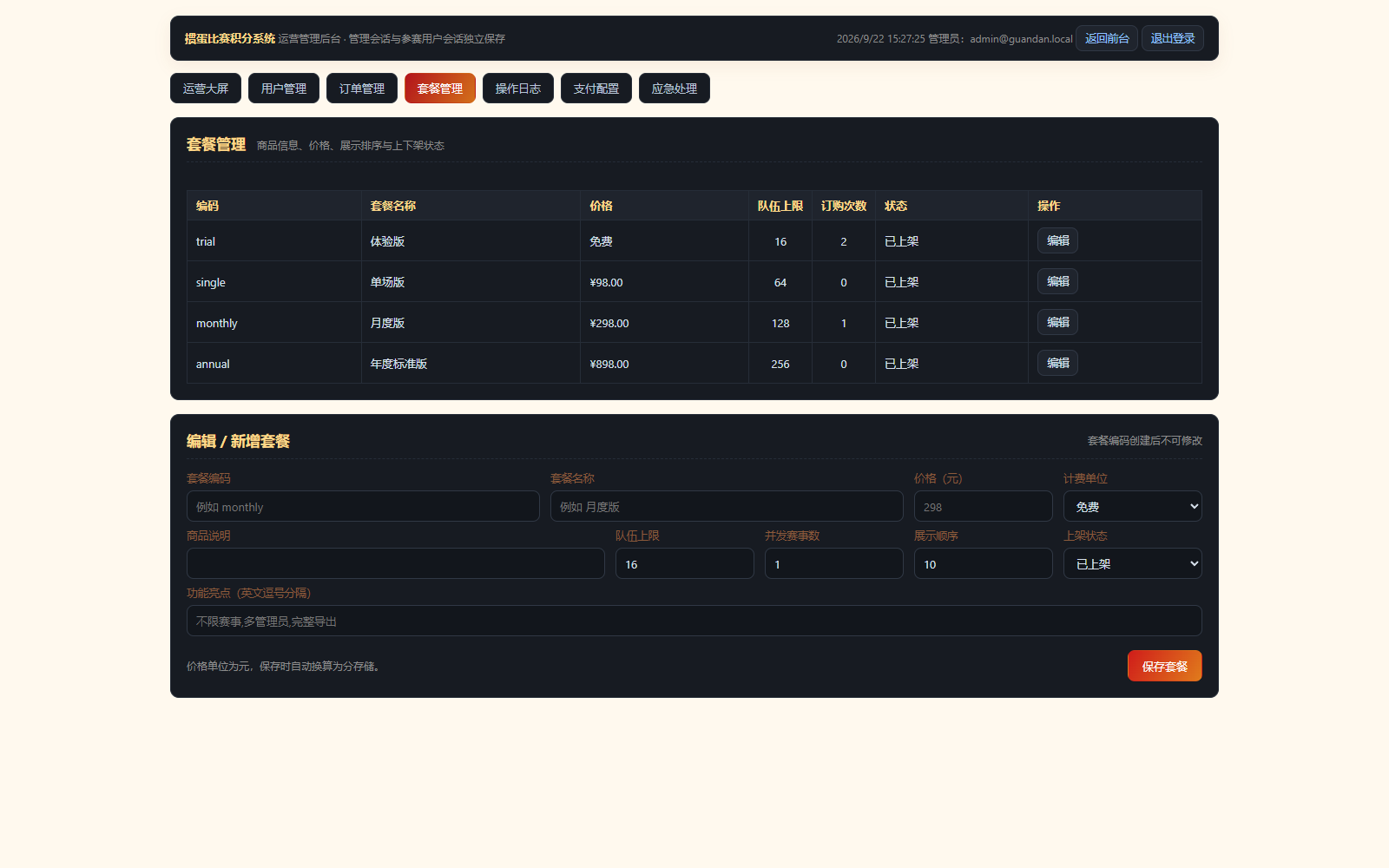Open the 运营大屏 tab
This screenshot has width=1389, height=868.
pyautogui.click(x=206, y=89)
